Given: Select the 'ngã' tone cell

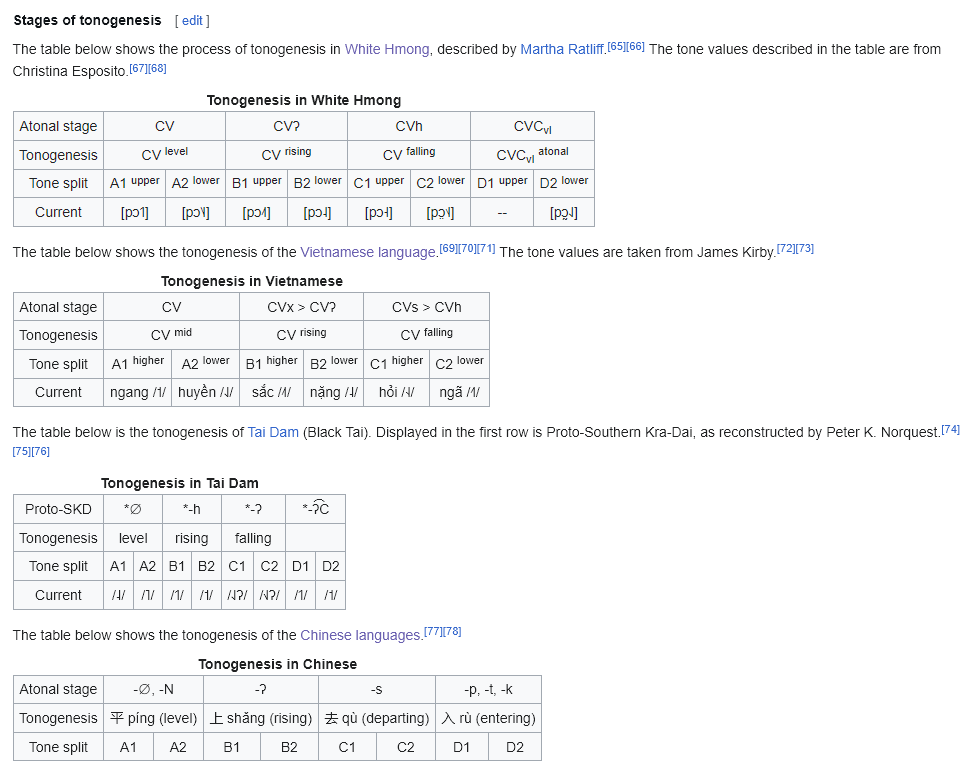Looking at the screenshot, I should (x=459, y=392).
